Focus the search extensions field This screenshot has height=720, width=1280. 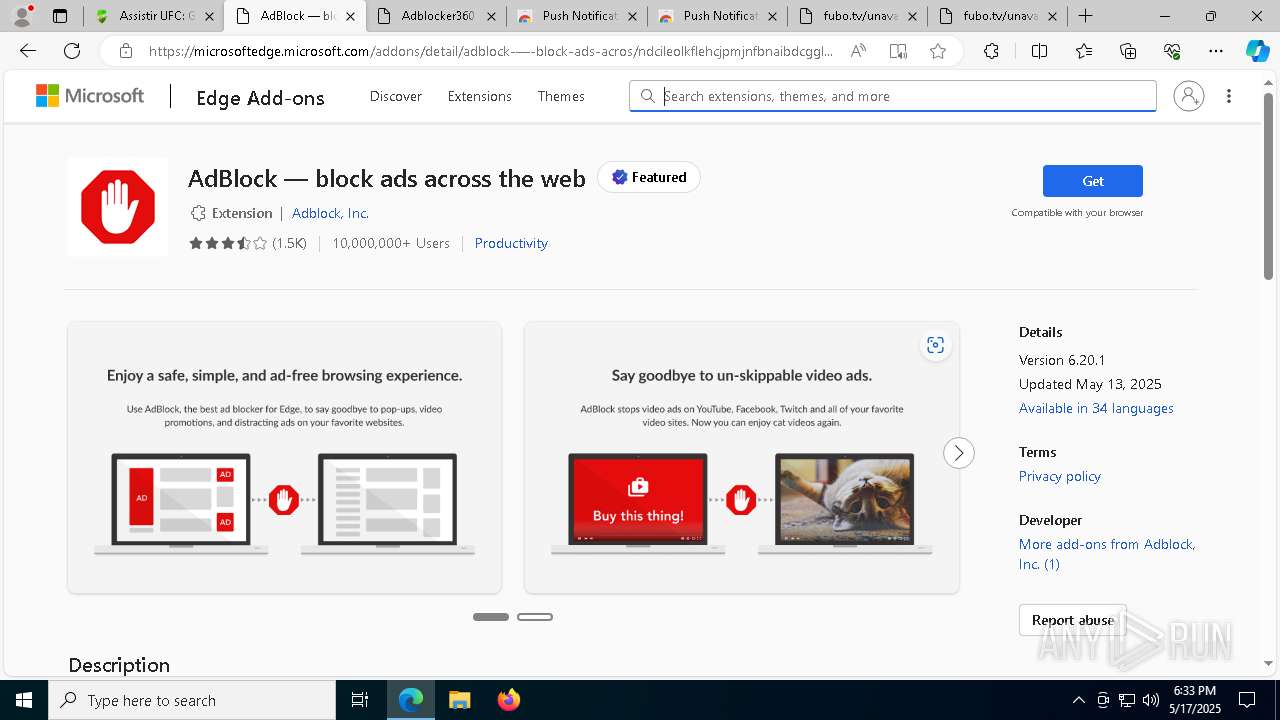[893, 96]
